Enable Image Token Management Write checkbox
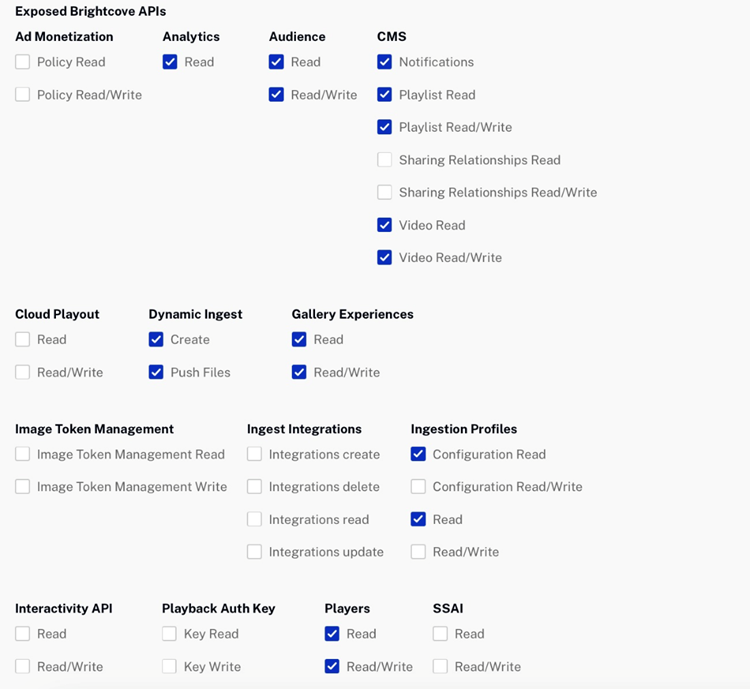This screenshot has width=750, height=689. tap(23, 487)
